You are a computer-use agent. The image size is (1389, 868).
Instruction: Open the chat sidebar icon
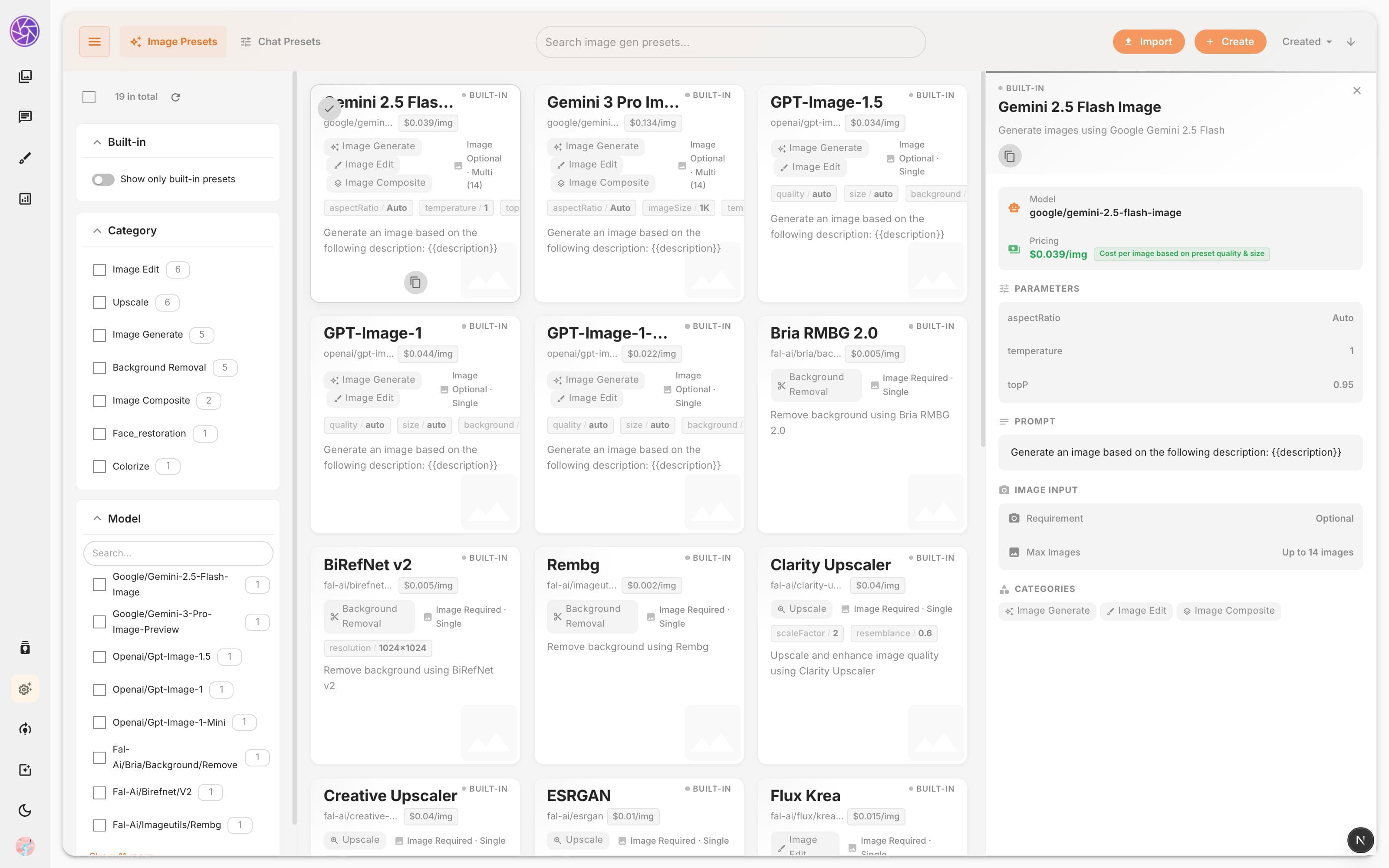tap(25, 117)
